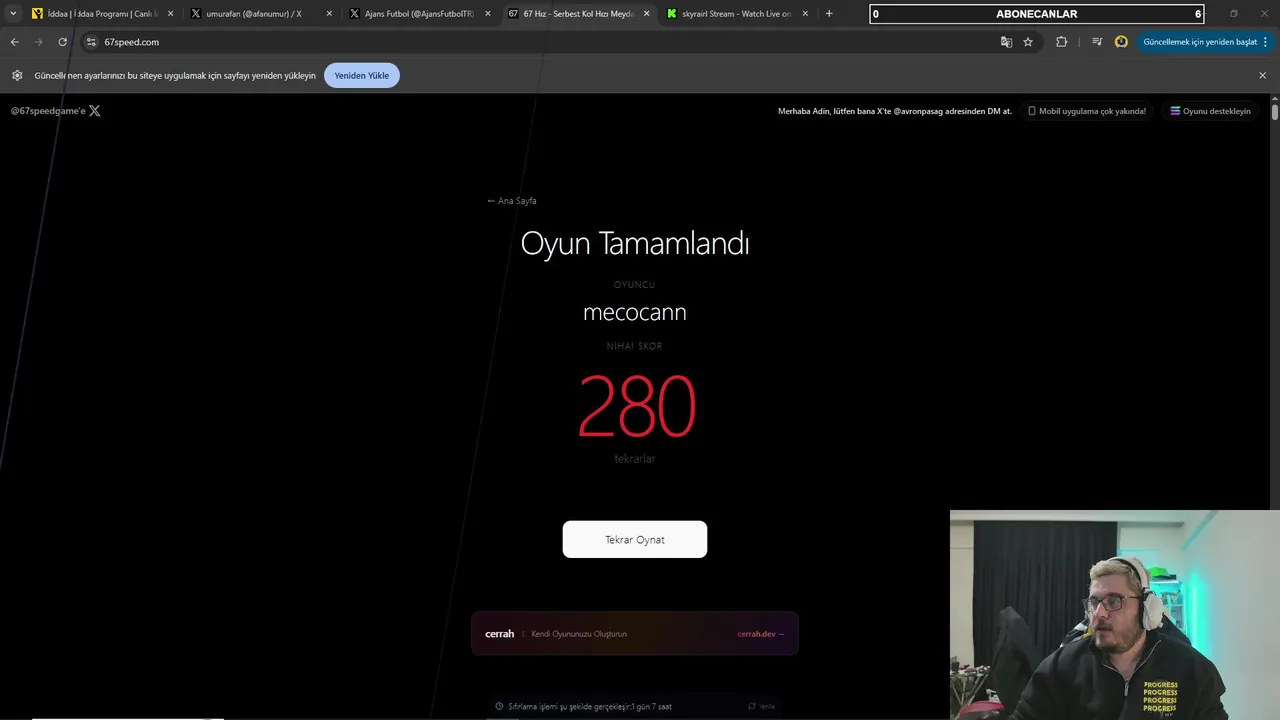Close the umurafan X tab
Screen dimensions: 1280x720
328,14
